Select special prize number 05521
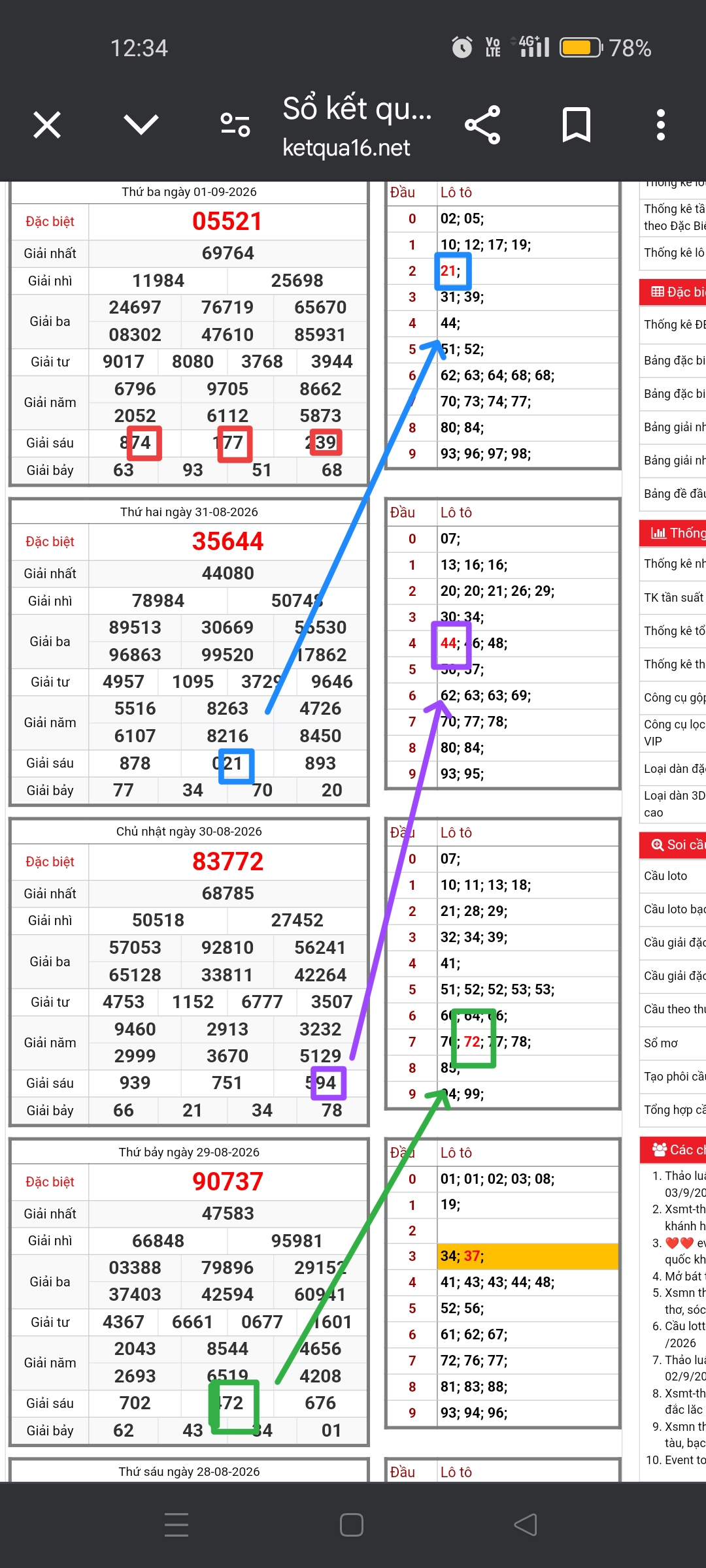The image size is (706, 1568). pyautogui.click(x=227, y=221)
